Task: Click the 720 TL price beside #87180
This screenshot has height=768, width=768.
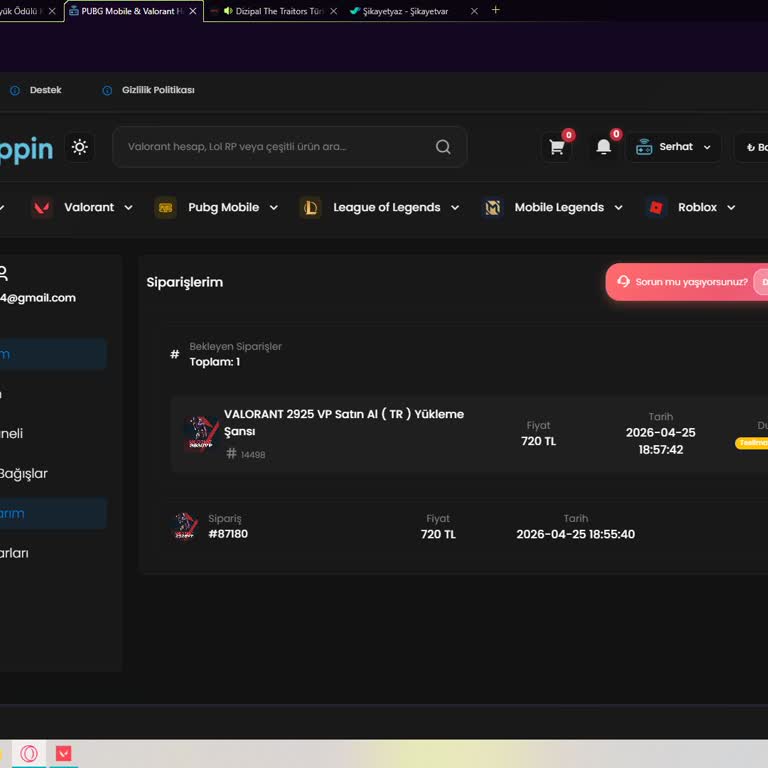Action: [438, 534]
